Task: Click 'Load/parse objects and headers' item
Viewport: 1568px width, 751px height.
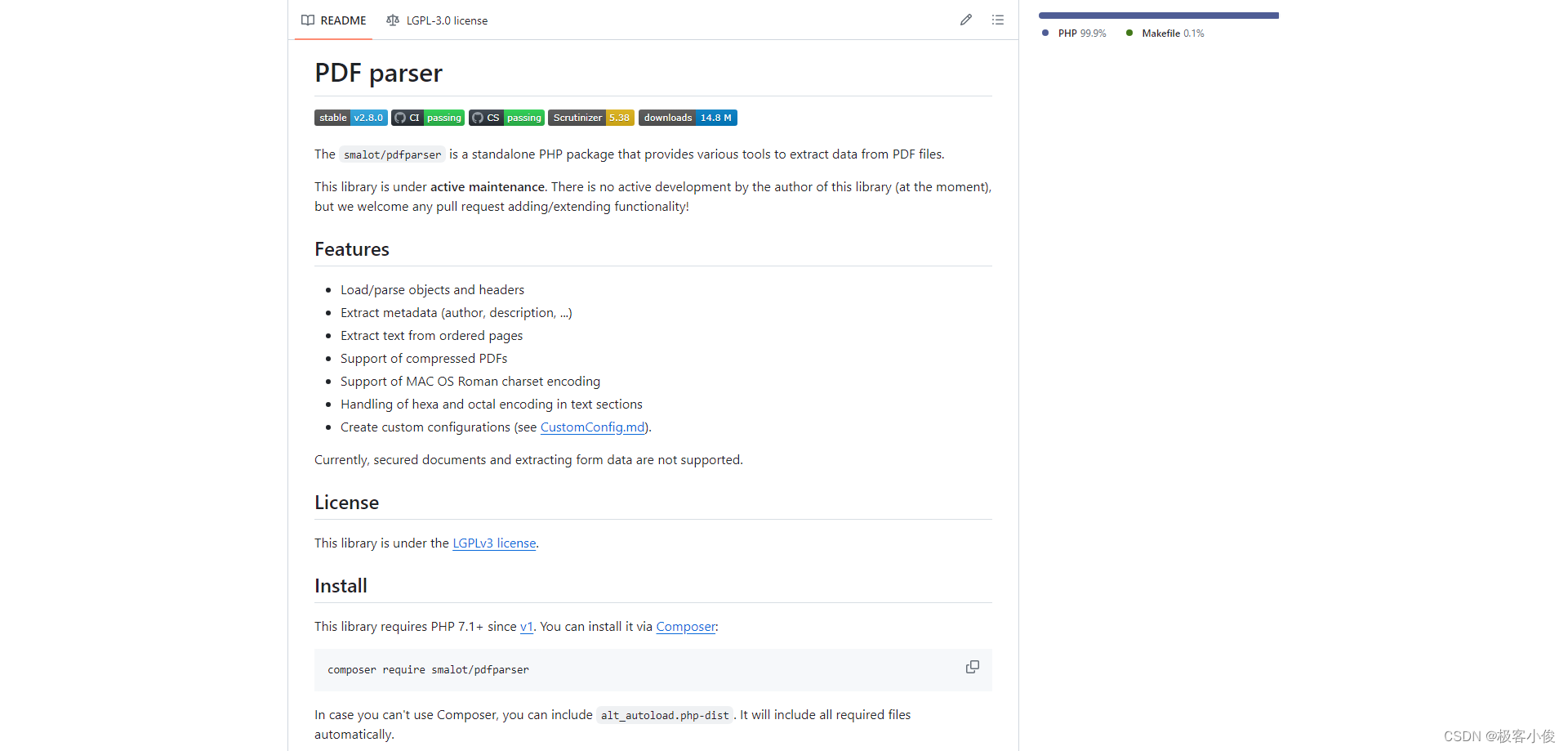Action: coord(432,290)
